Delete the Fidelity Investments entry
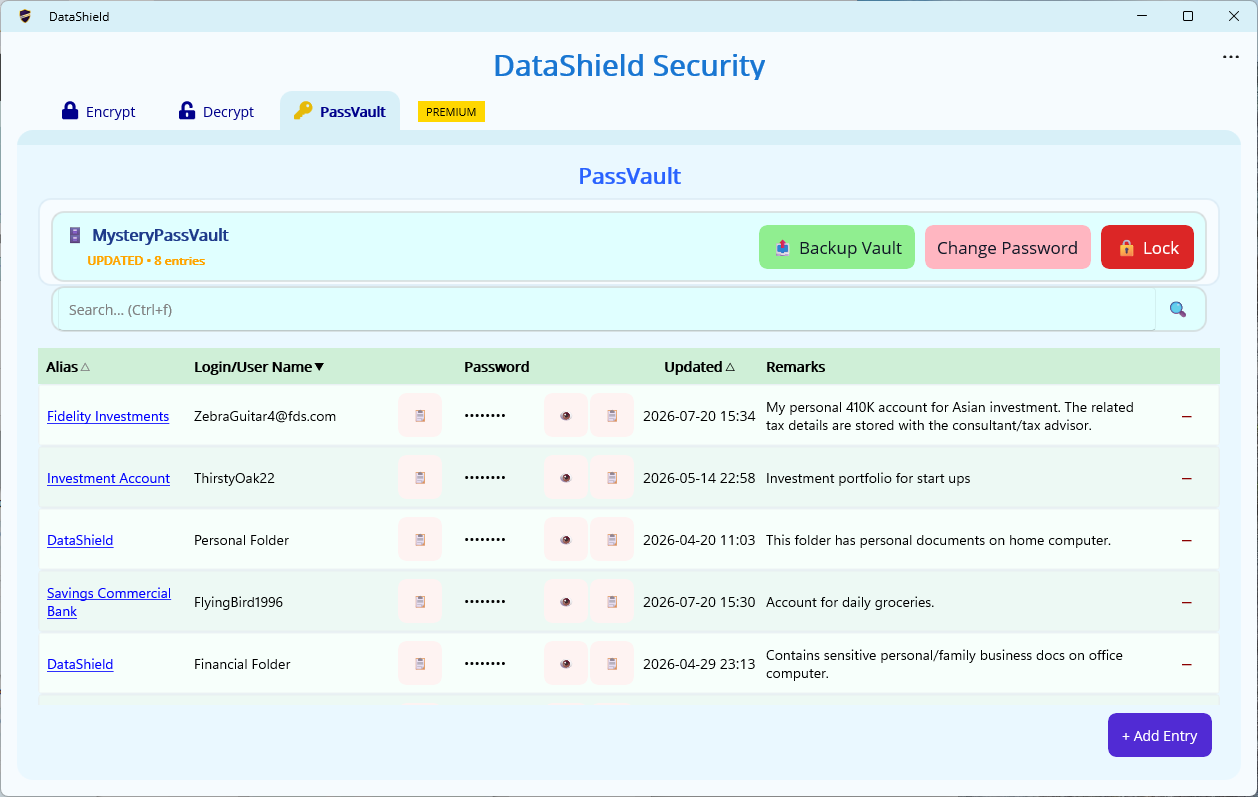The width and height of the screenshot is (1258, 797). point(1187,416)
